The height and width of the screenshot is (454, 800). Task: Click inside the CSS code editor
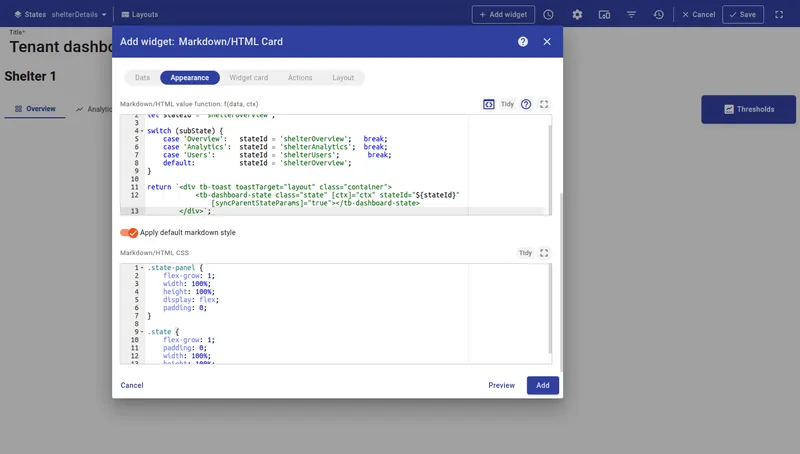[336, 314]
